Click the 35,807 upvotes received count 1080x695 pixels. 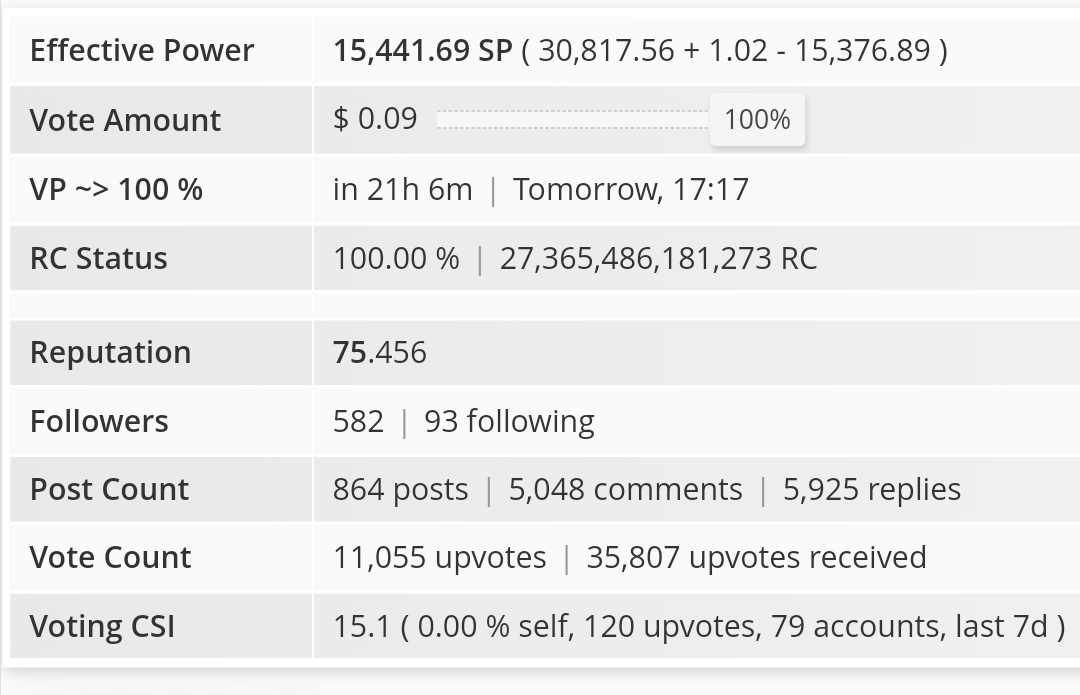click(x=756, y=558)
